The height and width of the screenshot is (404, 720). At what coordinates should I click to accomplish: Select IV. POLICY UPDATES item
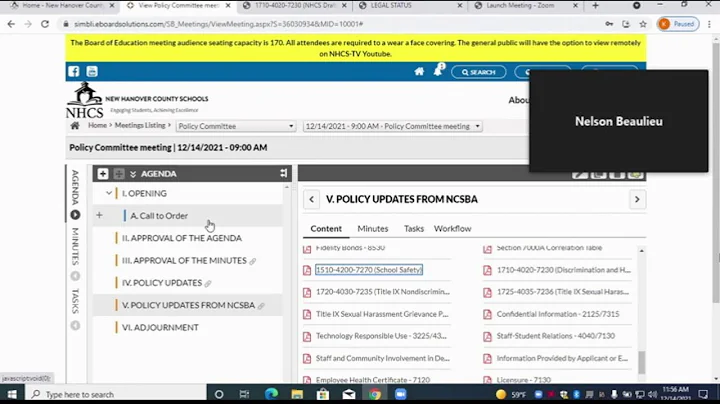tap(162, 283)
